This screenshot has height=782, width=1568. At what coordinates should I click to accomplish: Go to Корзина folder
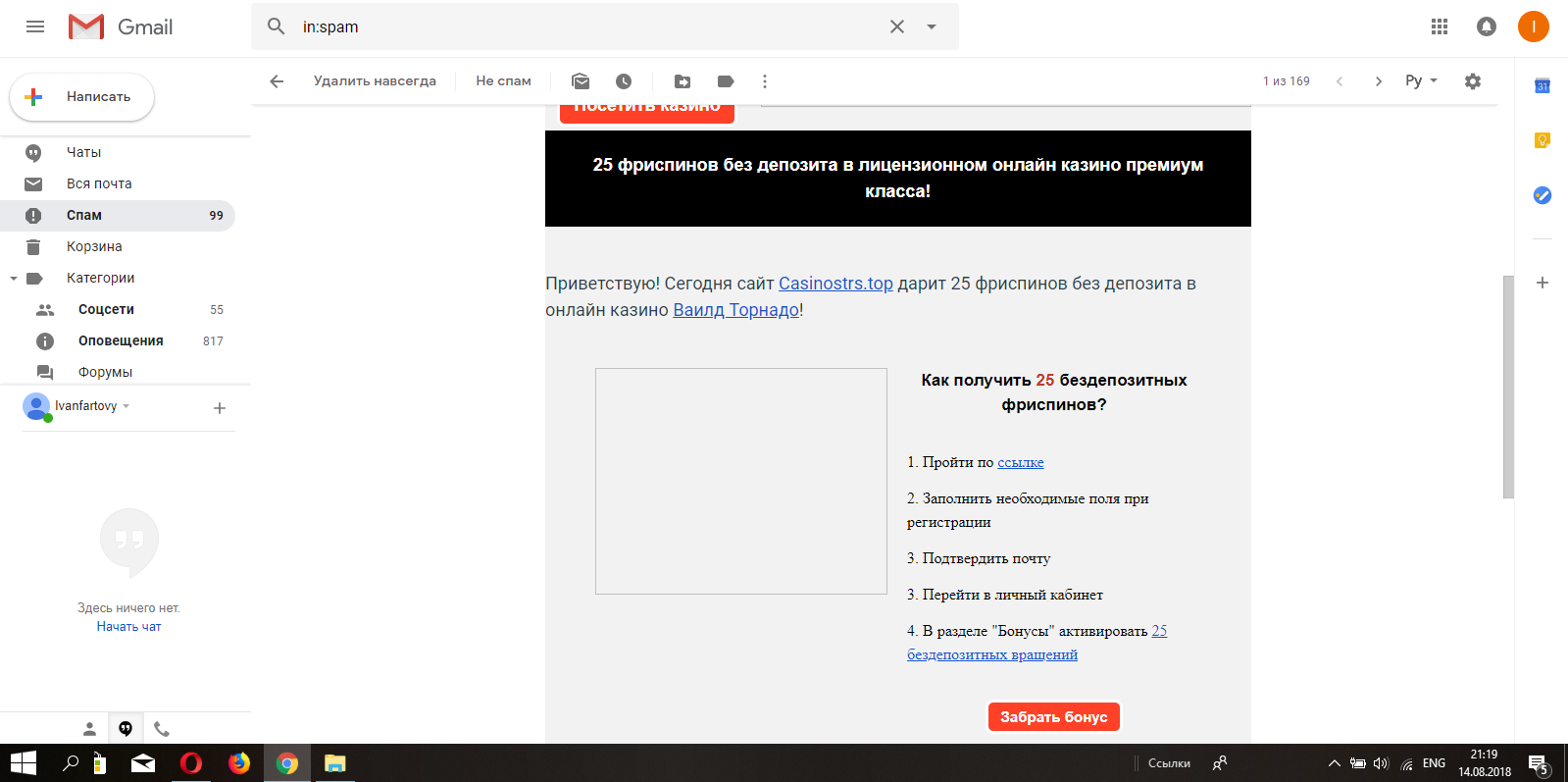94,246
